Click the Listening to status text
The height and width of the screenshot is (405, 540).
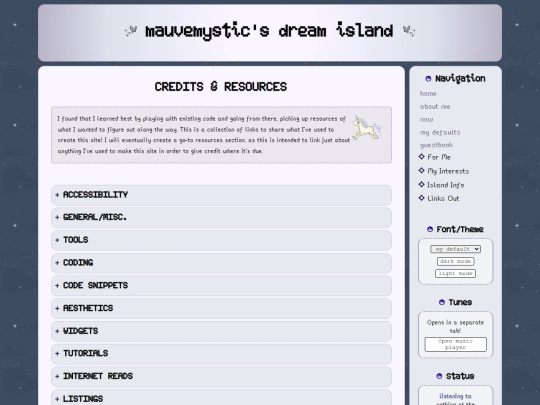click(455, 396)
